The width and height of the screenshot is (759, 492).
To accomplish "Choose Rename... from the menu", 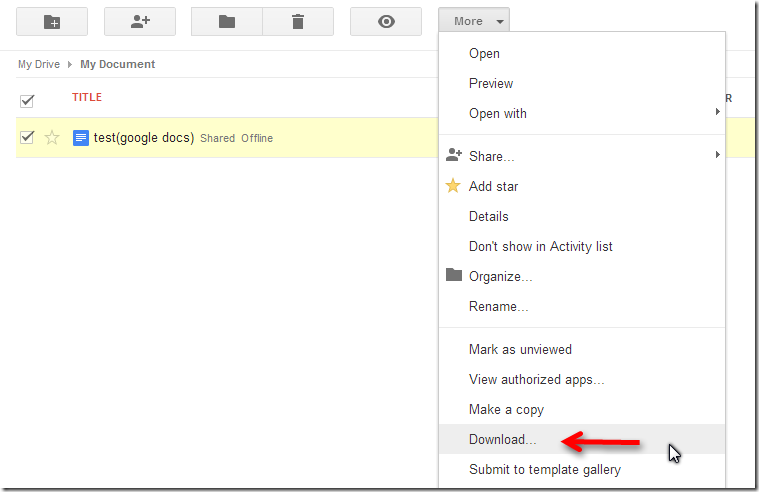I will click(582, 306).
